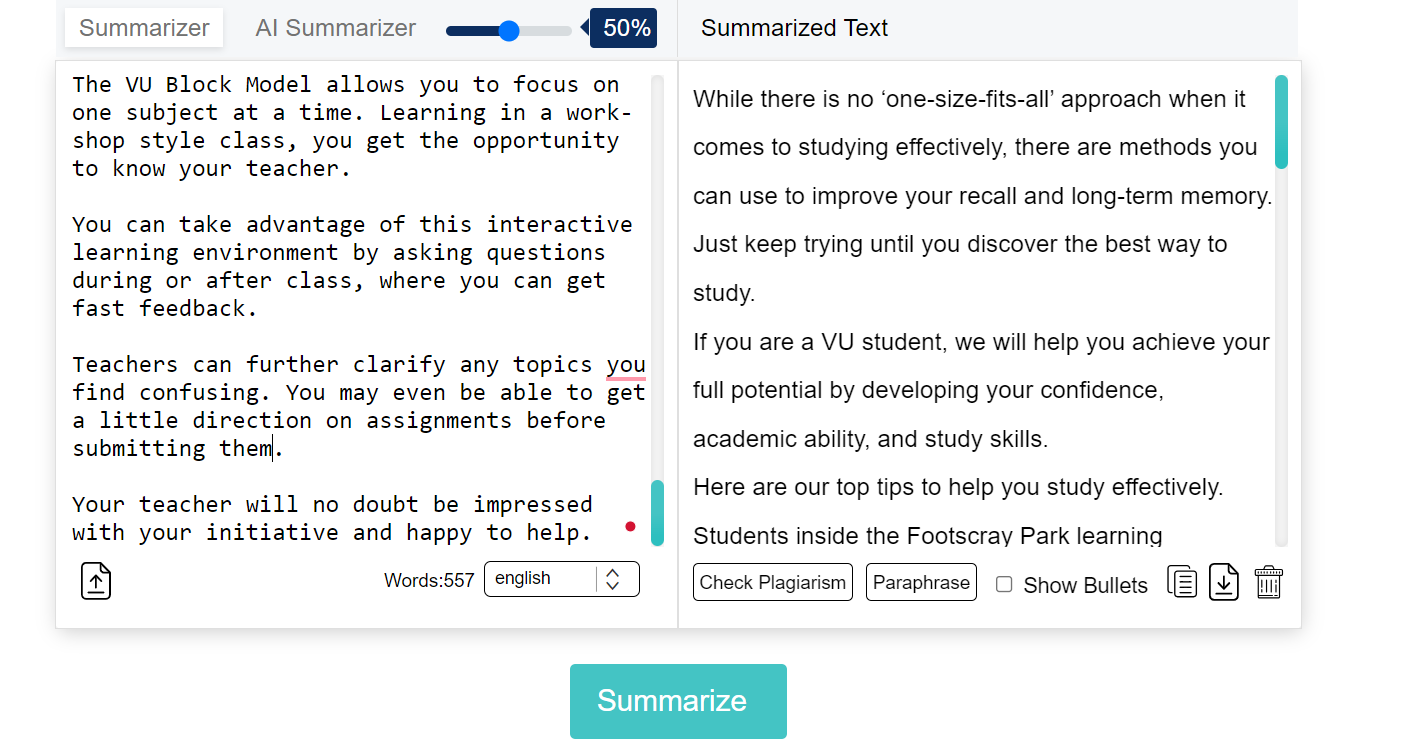Image resolution: width=1420 pixels, height=746 pixels.
Task: Click the Paraphrase button
Action: (921, 582)
